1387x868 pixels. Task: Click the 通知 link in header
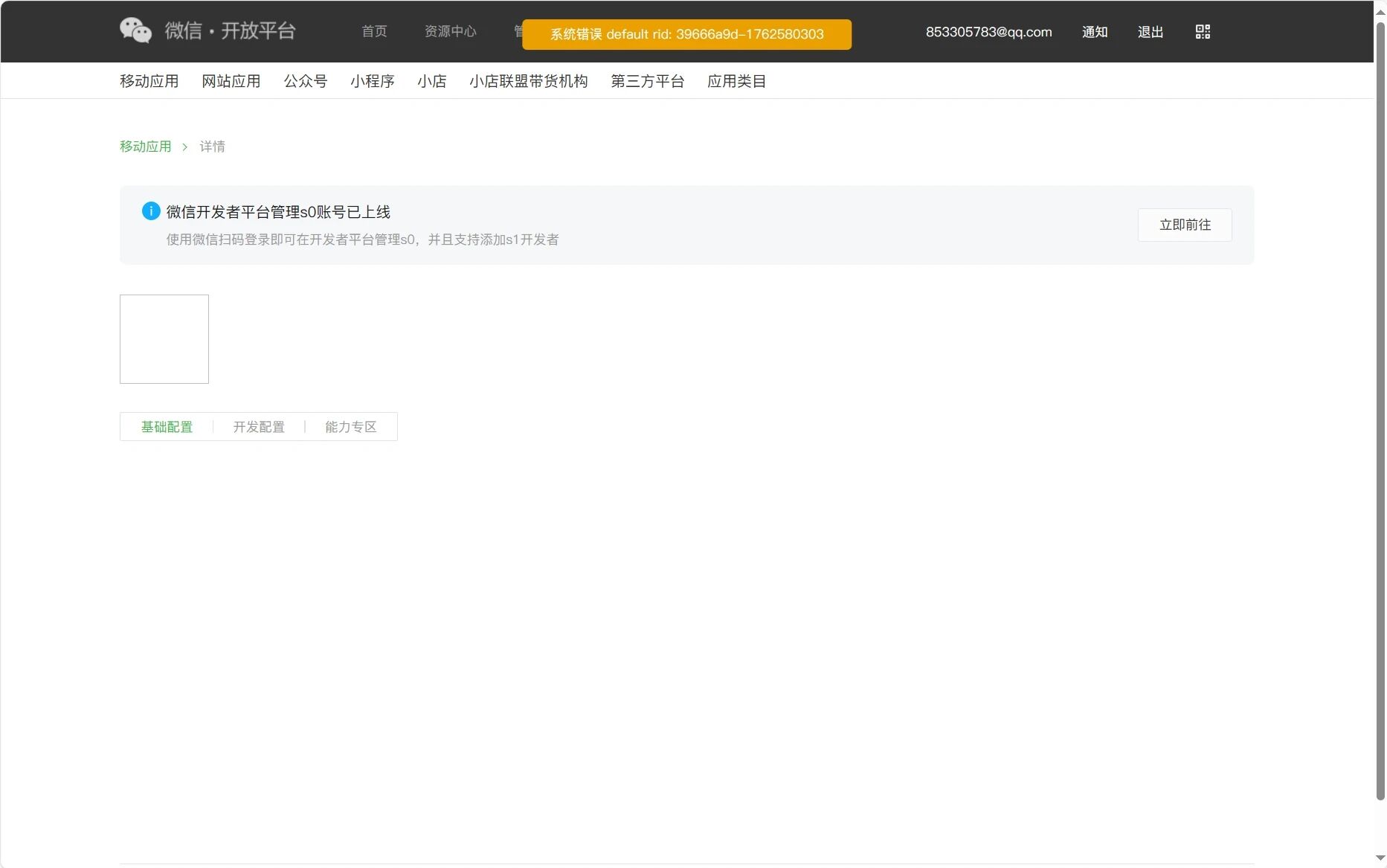click(1095, 32)
